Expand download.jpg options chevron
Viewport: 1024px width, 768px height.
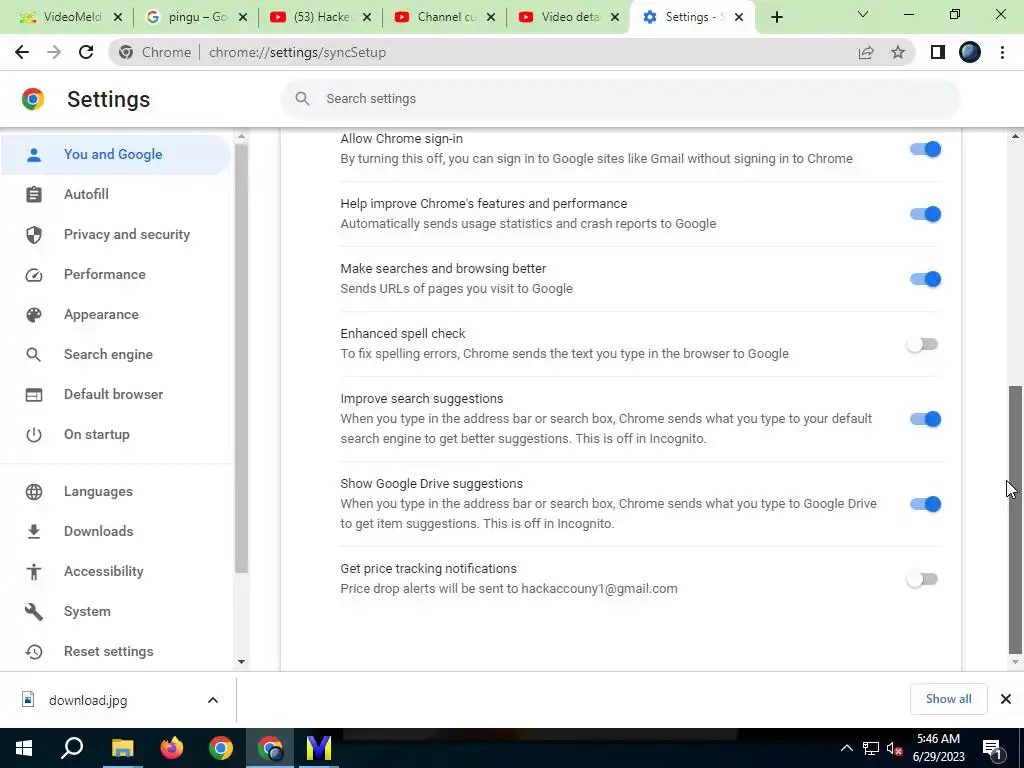(x=213, y=700)
